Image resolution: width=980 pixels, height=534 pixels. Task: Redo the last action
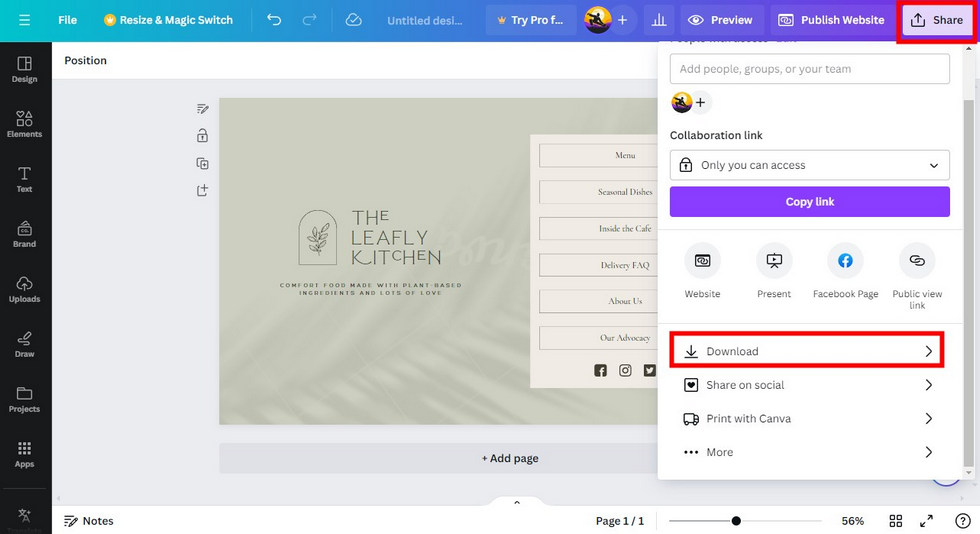[x=309, y=20]
